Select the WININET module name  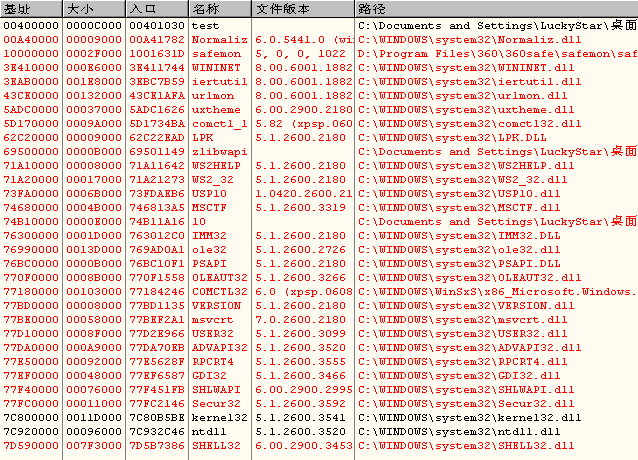coord(216,68)
